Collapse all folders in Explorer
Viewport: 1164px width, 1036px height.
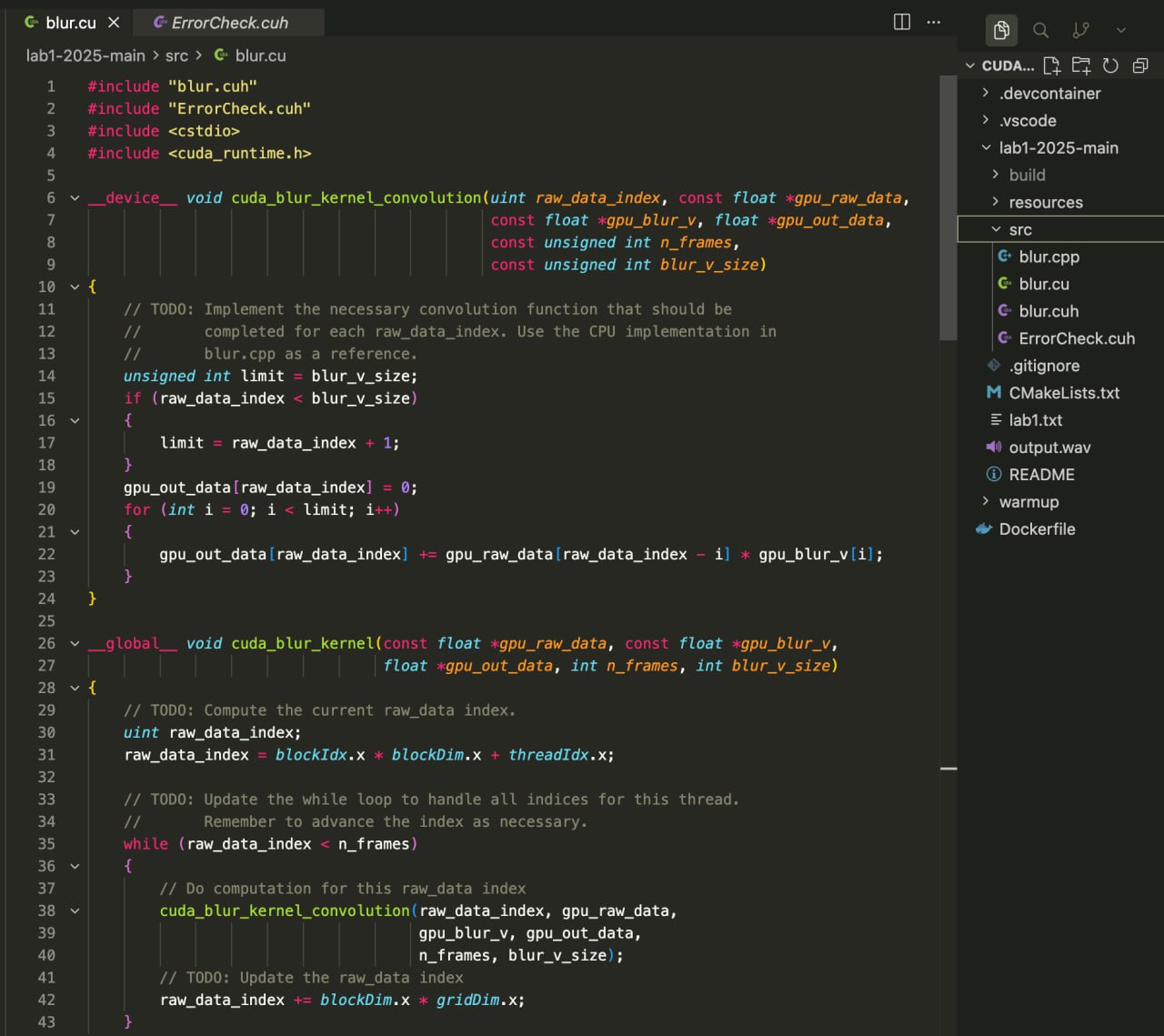[1140, 65]
